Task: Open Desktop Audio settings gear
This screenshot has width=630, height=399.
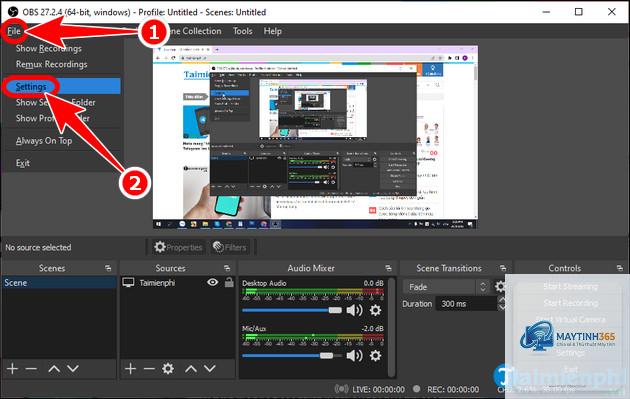Action: [375, 310]
